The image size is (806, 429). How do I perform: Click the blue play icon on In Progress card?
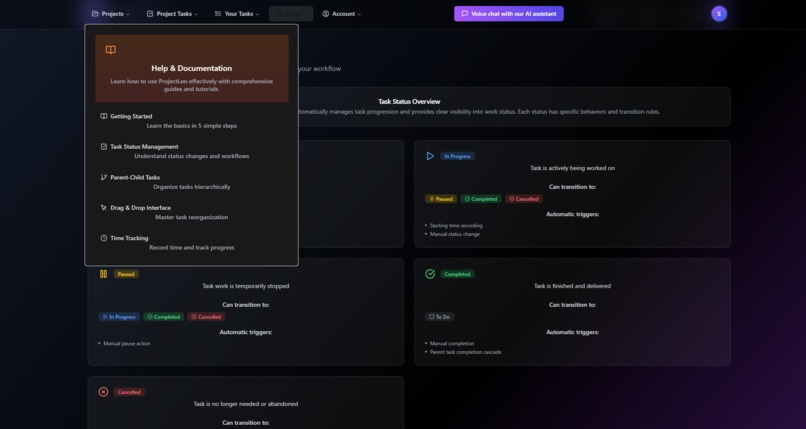coord(430,156)
